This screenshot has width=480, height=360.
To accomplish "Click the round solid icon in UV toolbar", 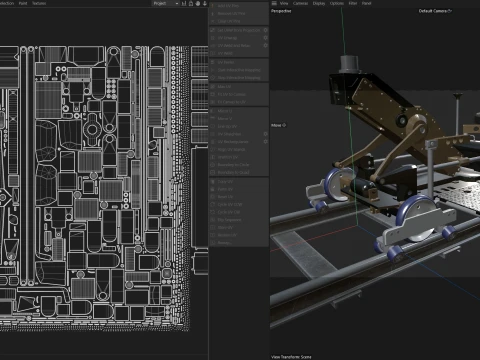I will pyautogui.click(x=198, y=3).
